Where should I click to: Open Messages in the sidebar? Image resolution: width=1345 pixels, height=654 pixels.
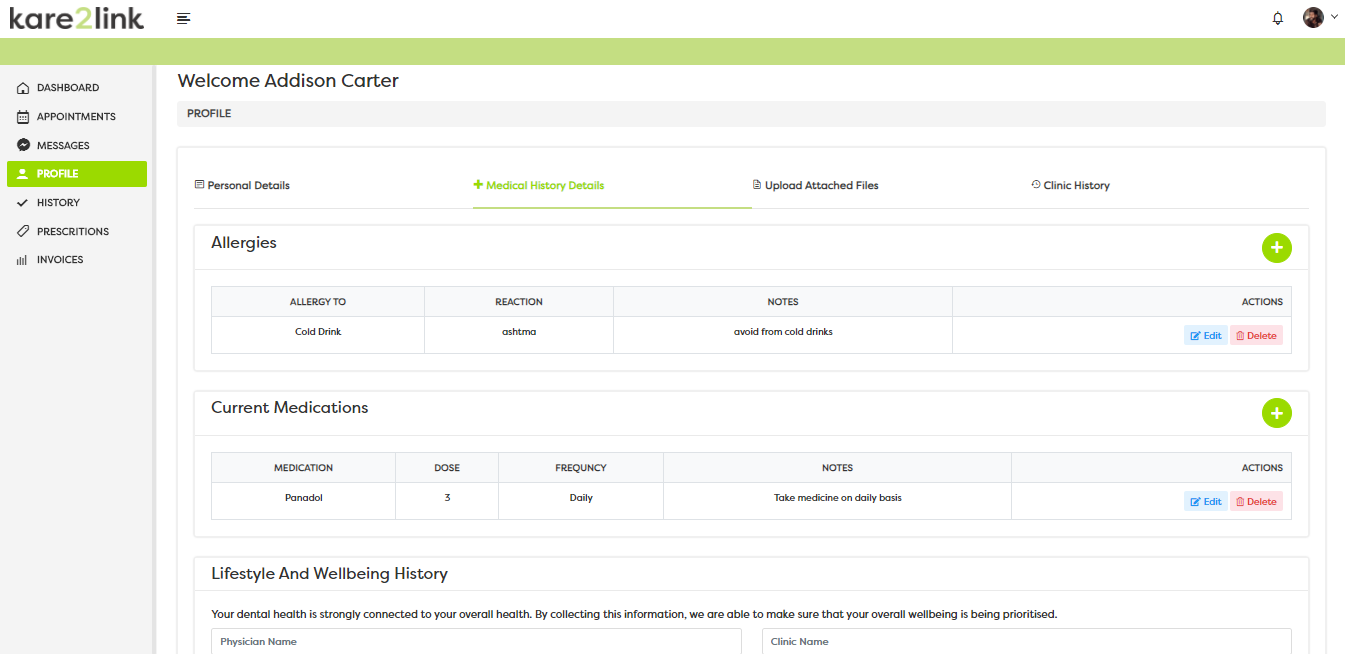tap(62, 146)
